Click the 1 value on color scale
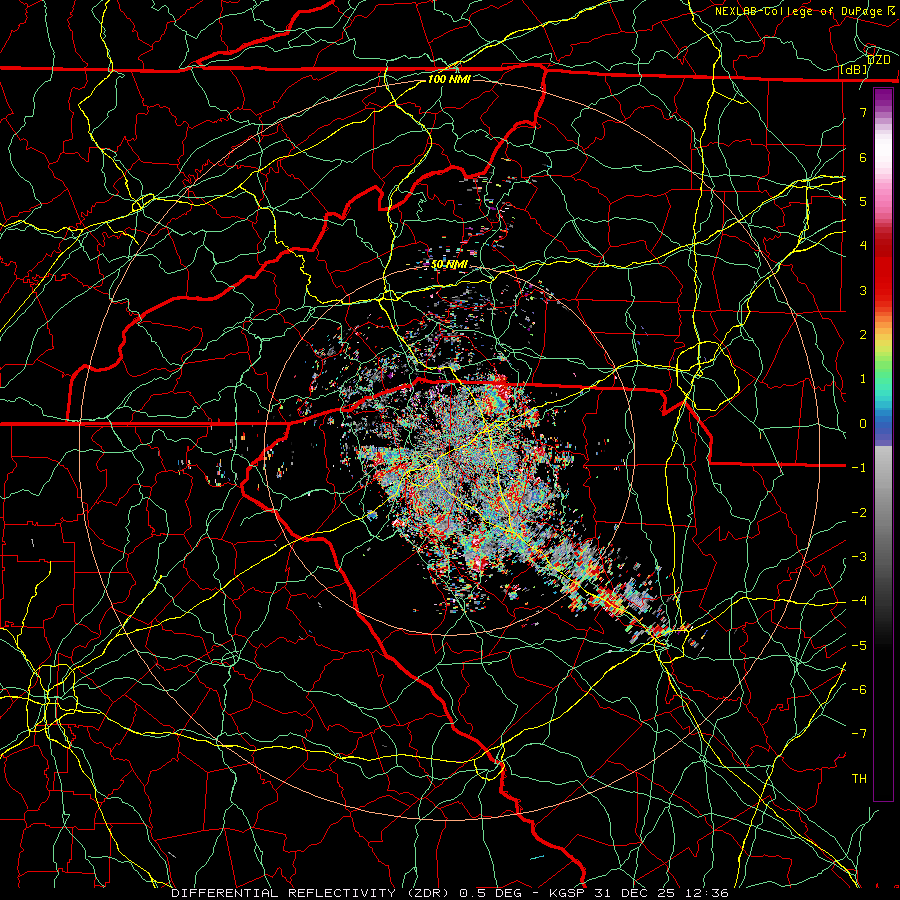 (x=863, y=379)
